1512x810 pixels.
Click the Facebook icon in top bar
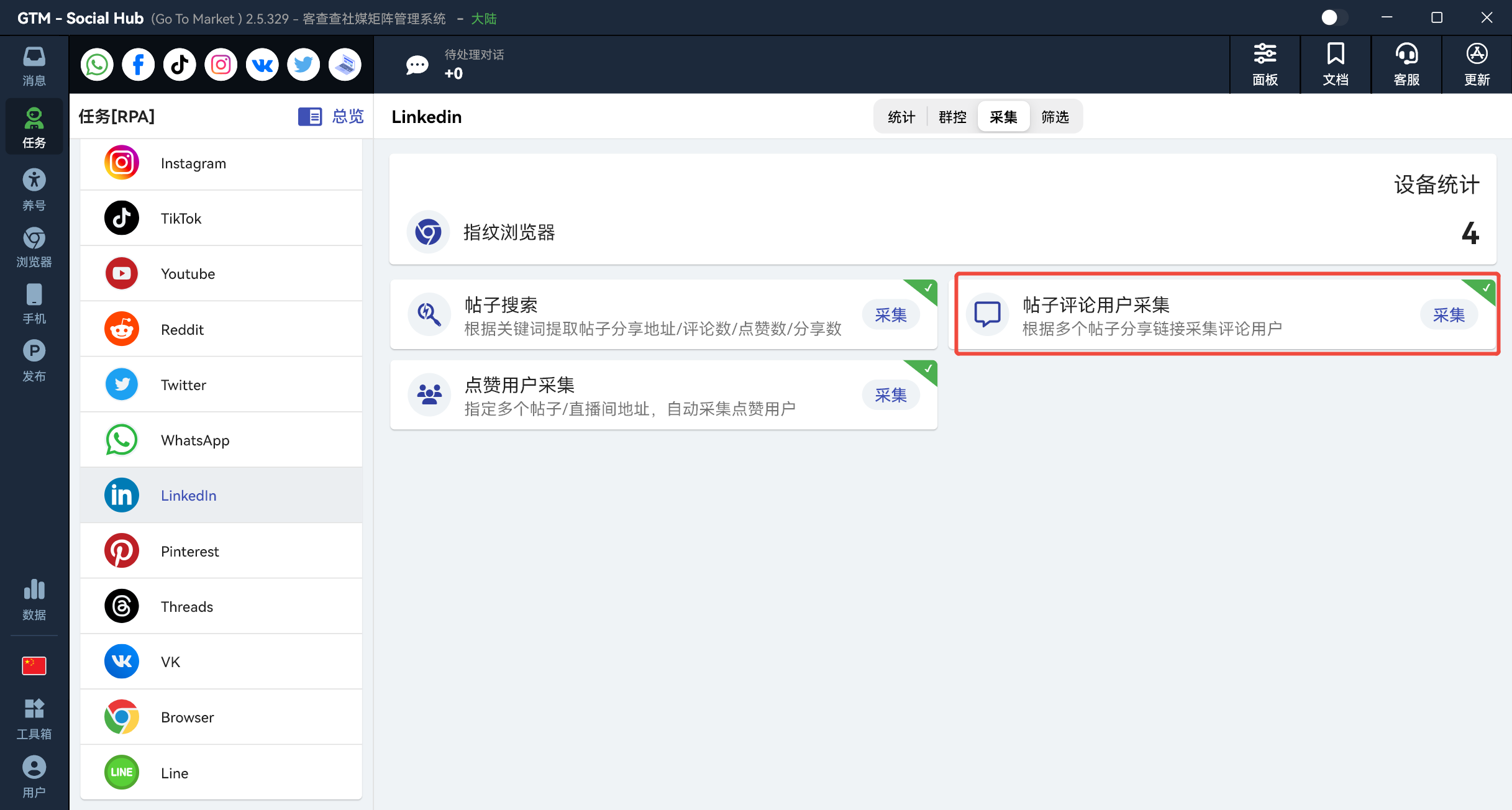click(138, 65)
